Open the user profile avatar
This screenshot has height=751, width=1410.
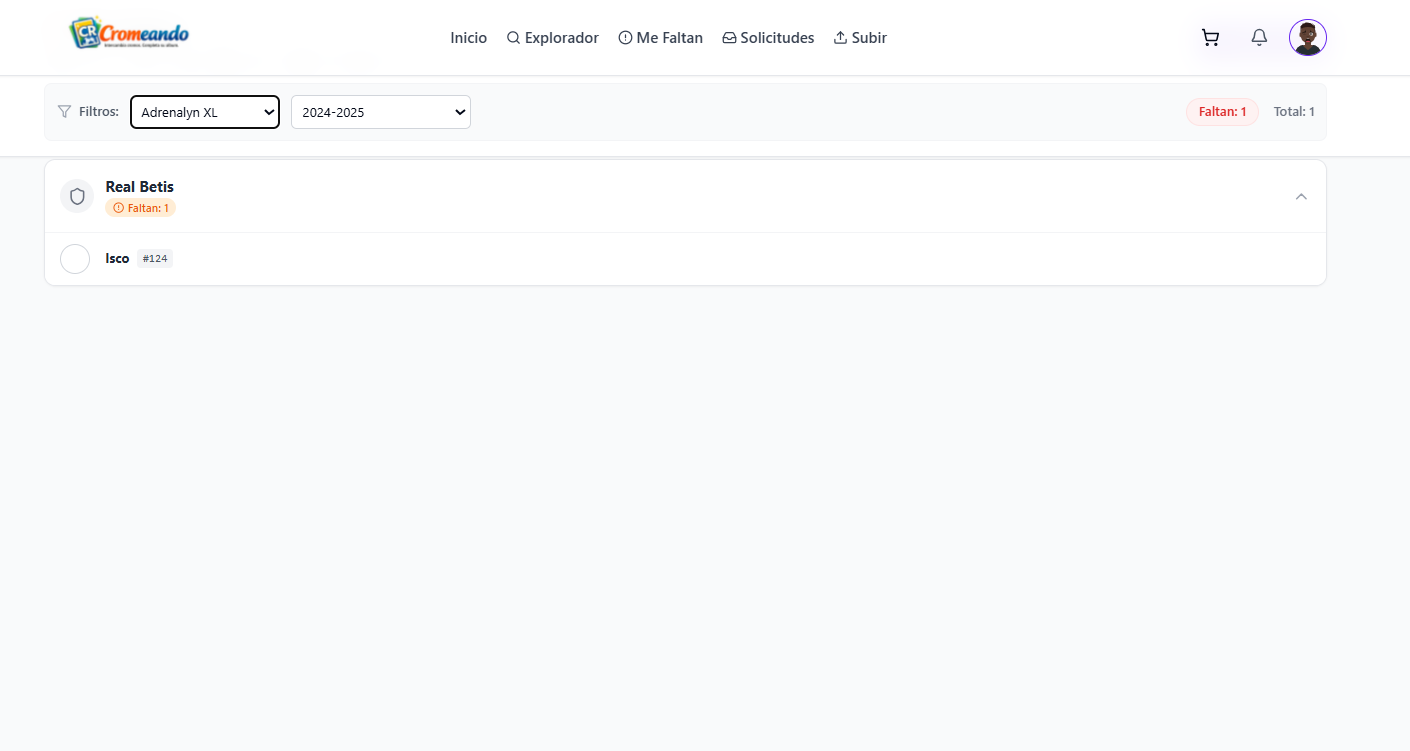(x=1307, y=38)
